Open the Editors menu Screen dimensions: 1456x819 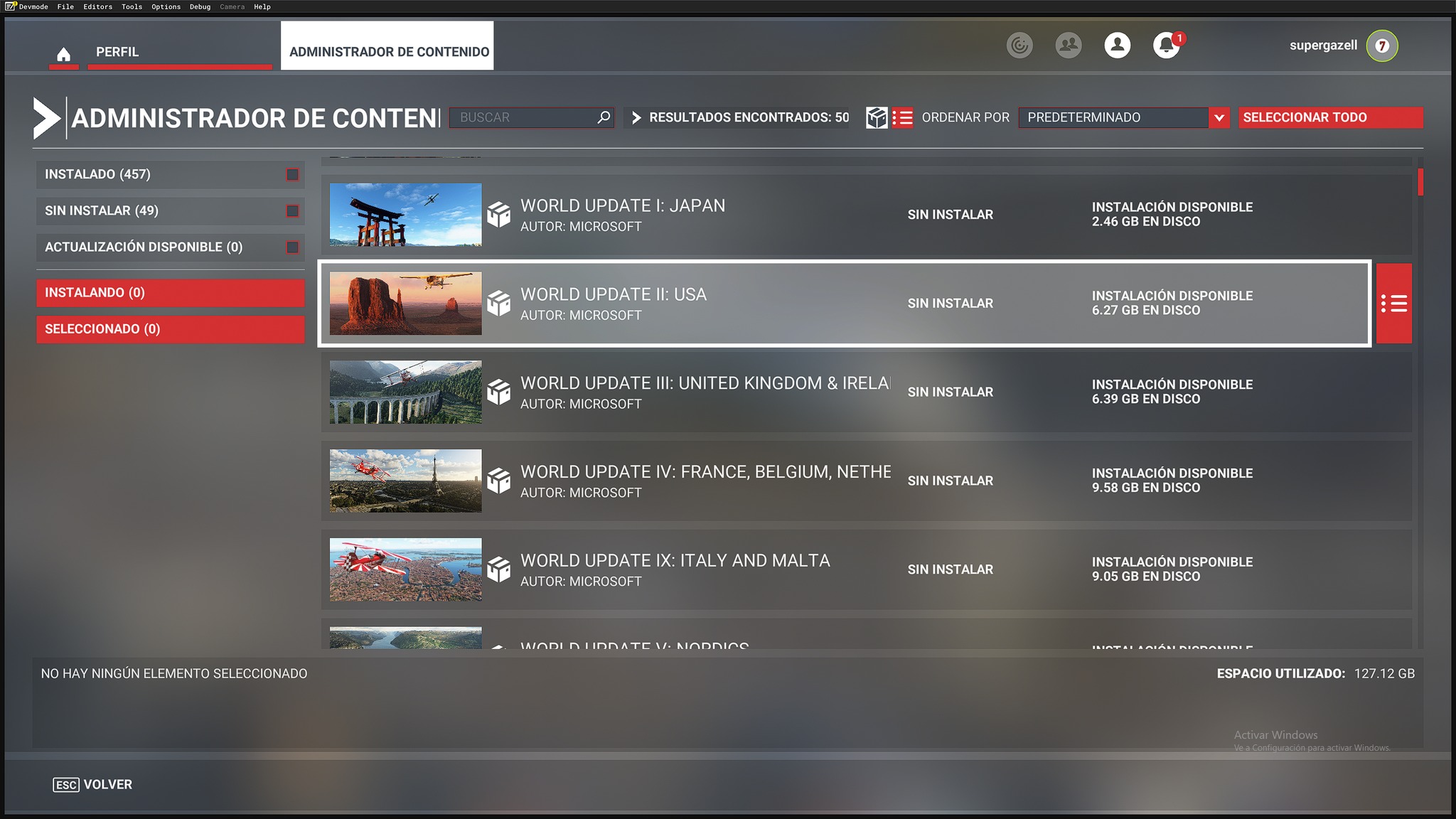coord(97,6)
